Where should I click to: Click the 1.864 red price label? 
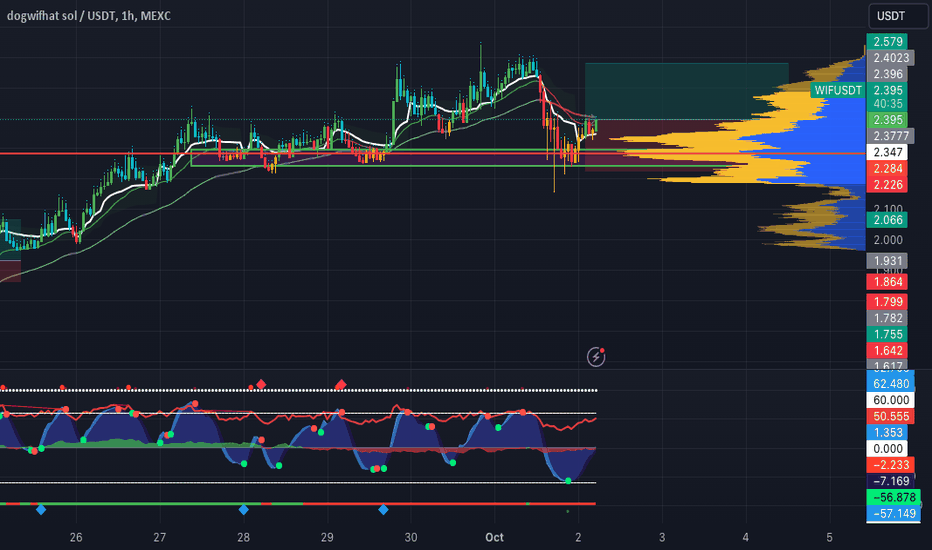click(888, 282)
